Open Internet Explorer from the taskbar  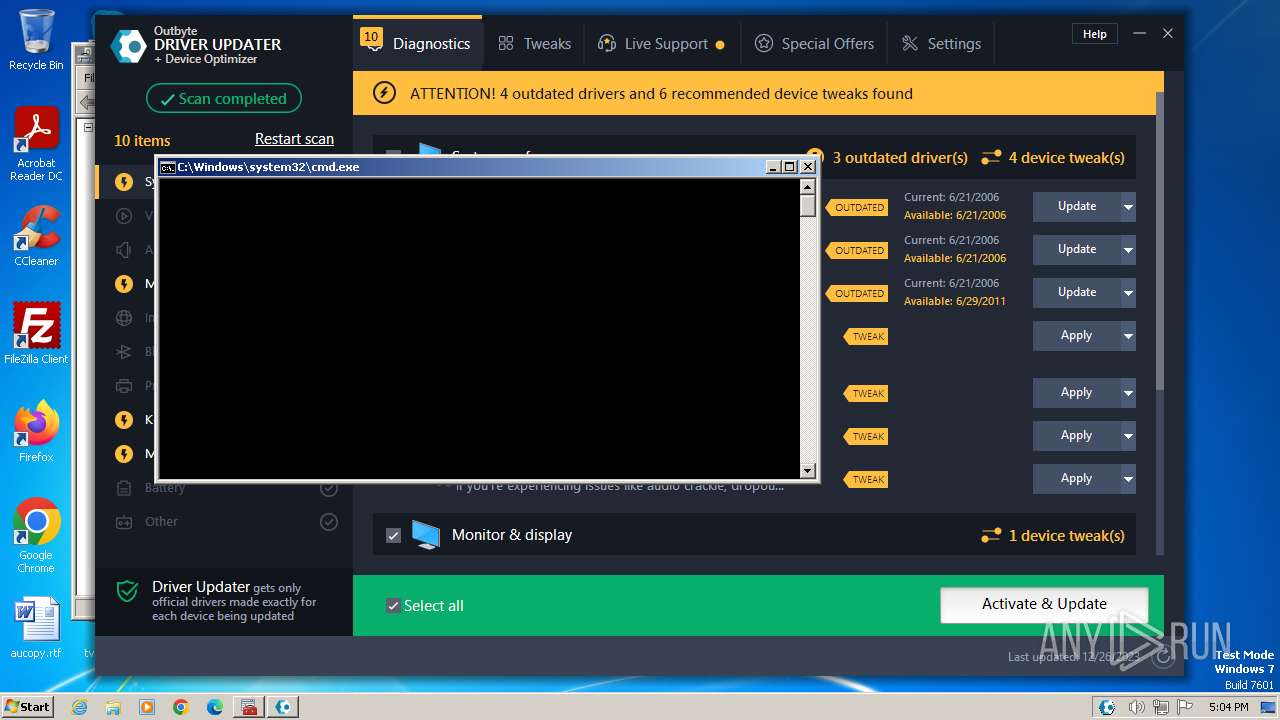click(80, 707)
